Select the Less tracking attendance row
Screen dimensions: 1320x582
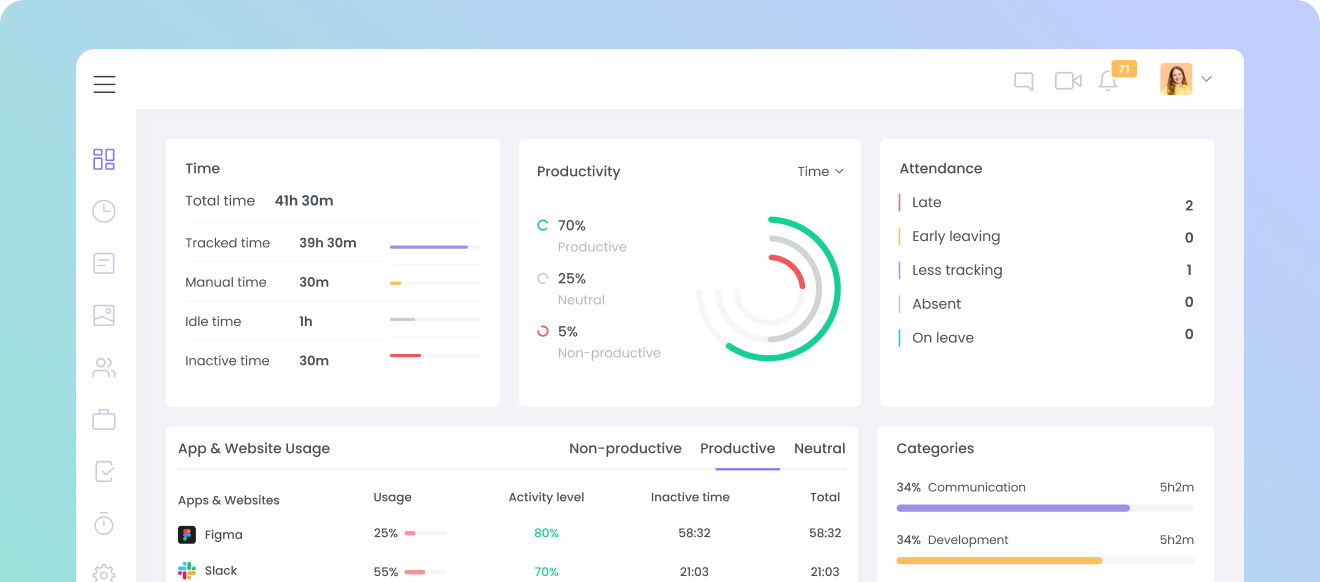point(1046,270)
